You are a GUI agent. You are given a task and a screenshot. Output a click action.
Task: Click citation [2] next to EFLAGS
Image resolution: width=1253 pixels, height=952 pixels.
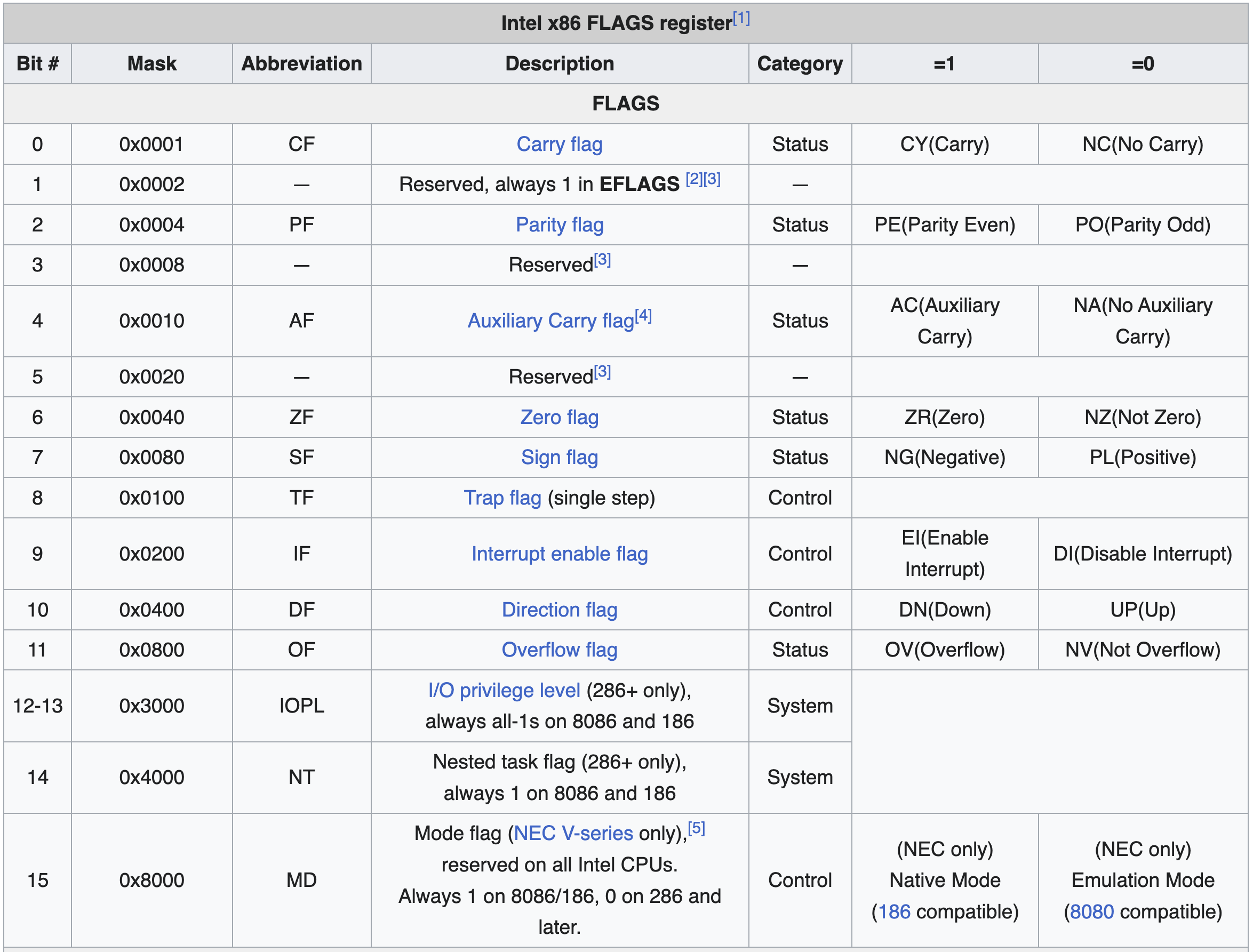tap(693, 180)
